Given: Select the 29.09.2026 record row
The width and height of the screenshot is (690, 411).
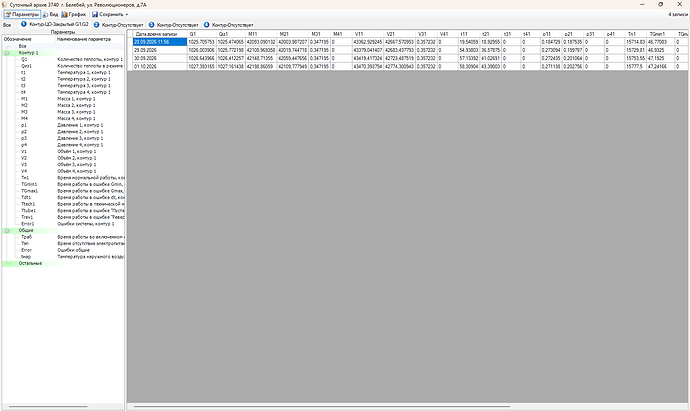Looking at the screenshot, I should pyautogui.click(x=409, y=50).
